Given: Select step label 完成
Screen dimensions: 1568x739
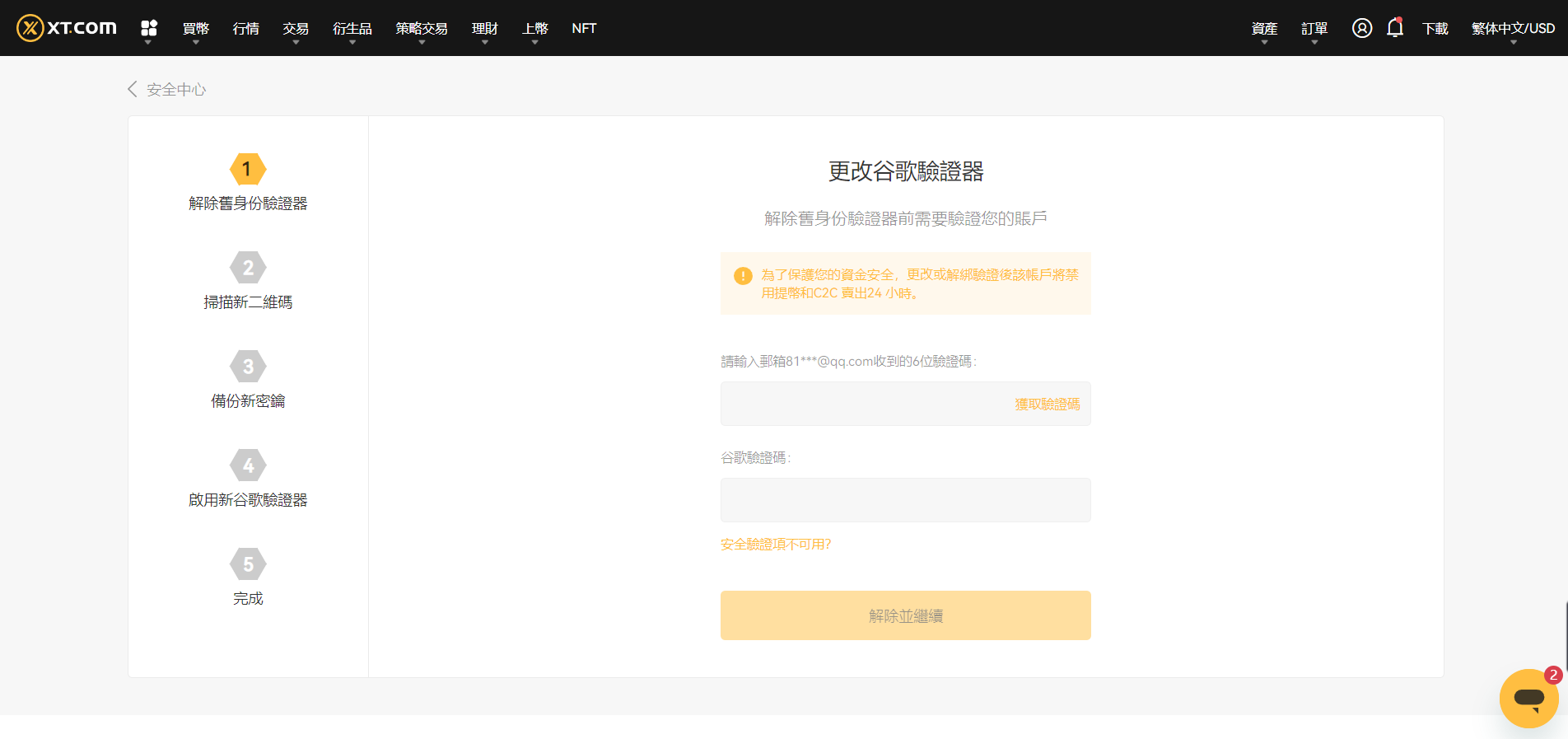Looking at the screenshot, I should [248, 599].
